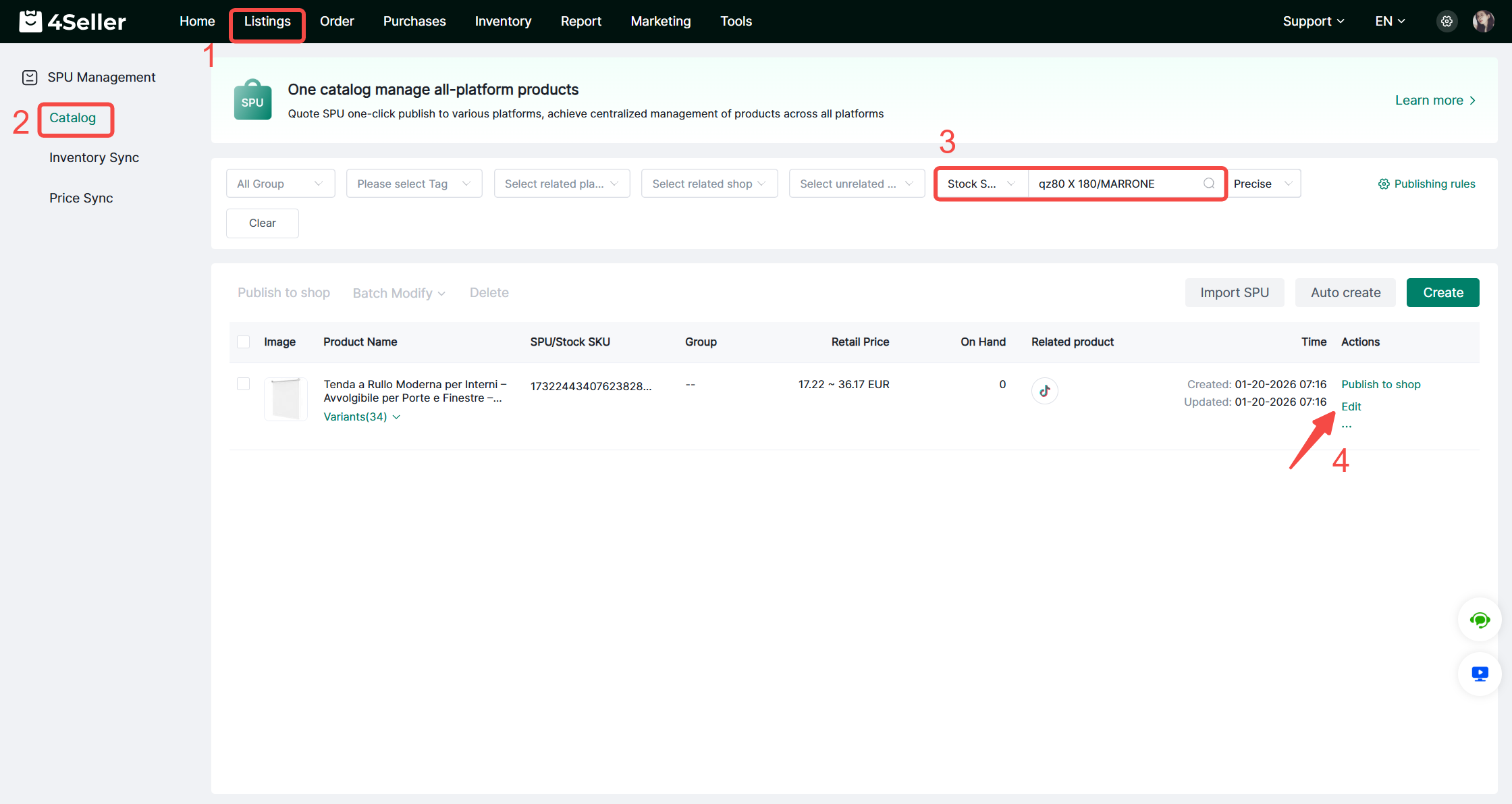Check the Tenda a Rullo product checkbox
The height and width of the screenshot is (804, 1512).
[244, 384]
